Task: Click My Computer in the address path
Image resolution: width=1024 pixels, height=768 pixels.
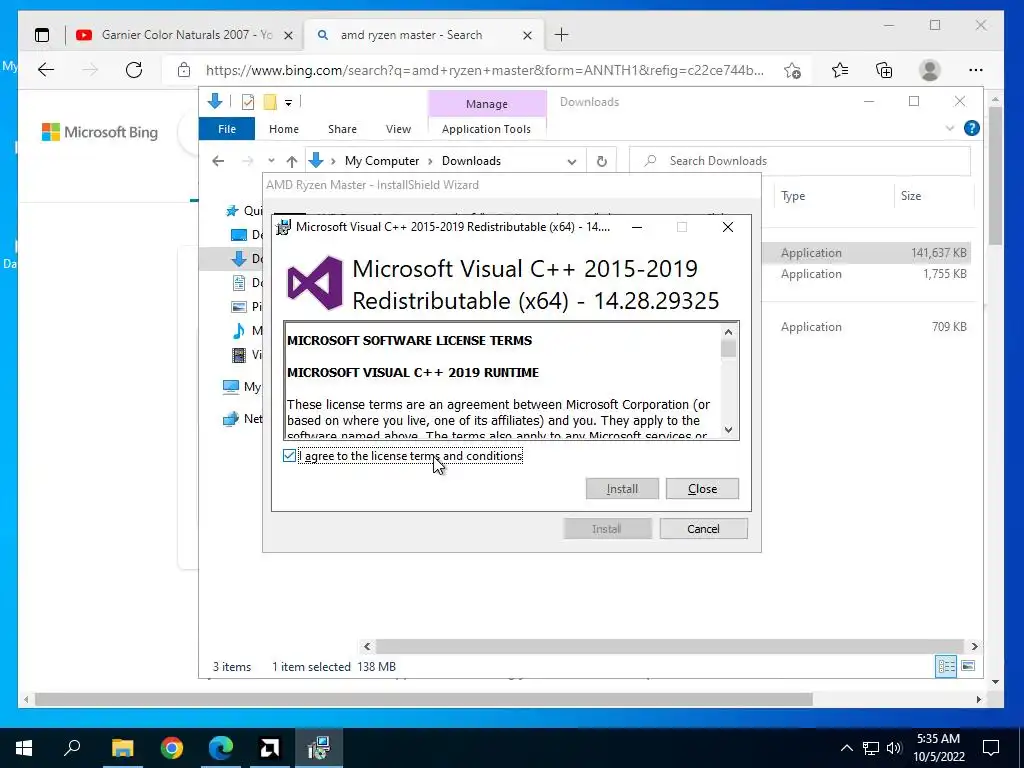Action: tap(382, 161)
